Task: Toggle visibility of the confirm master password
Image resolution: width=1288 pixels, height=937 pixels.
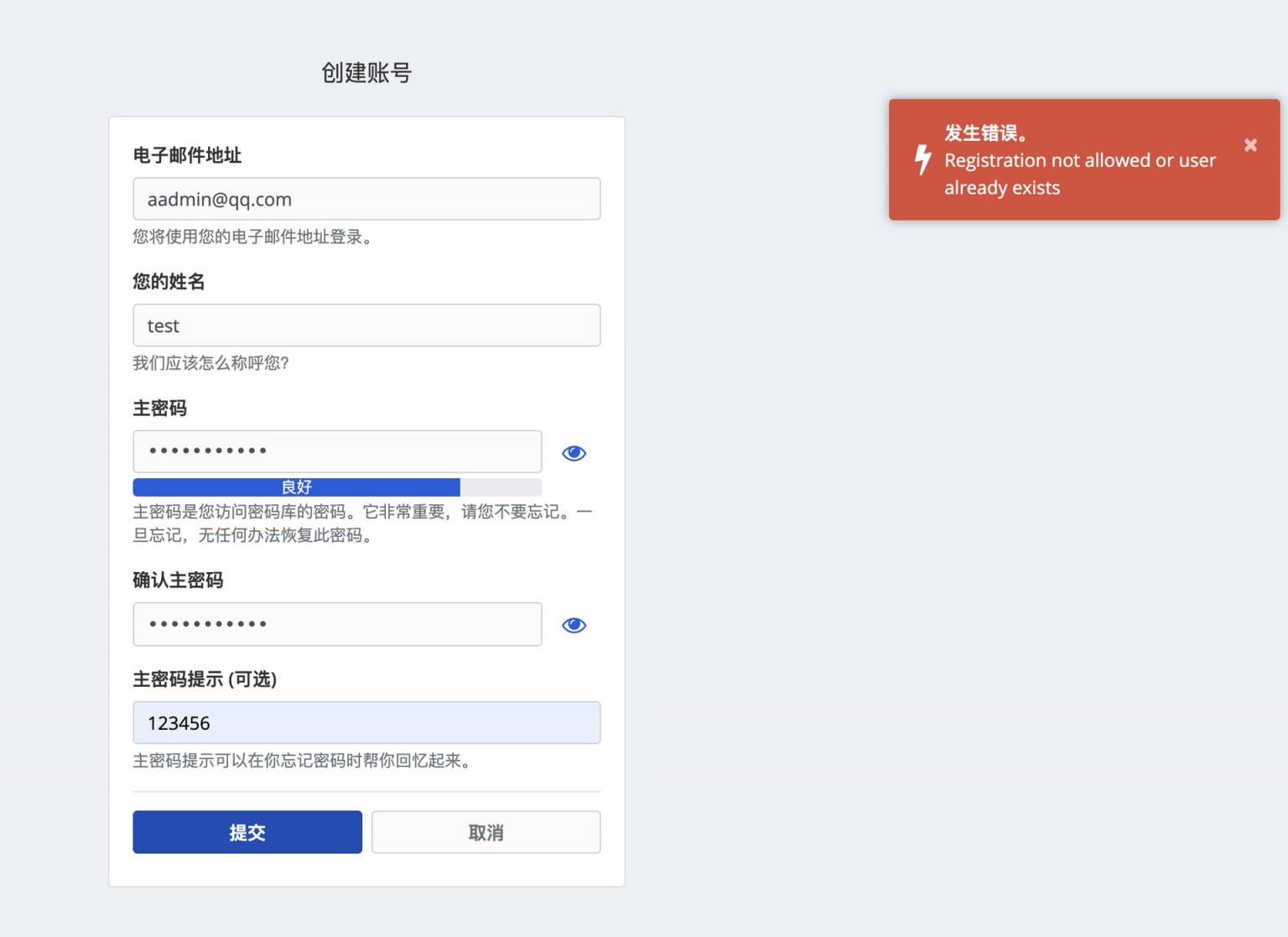Action: pos(574,625)
